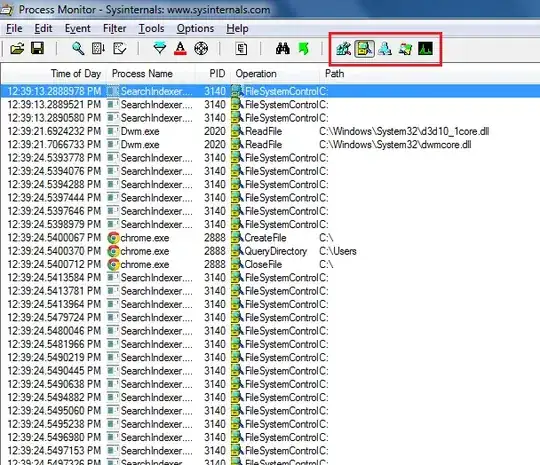Select chrome.exe CreateFile row
540x465 pixels.
tap(270, 238)
